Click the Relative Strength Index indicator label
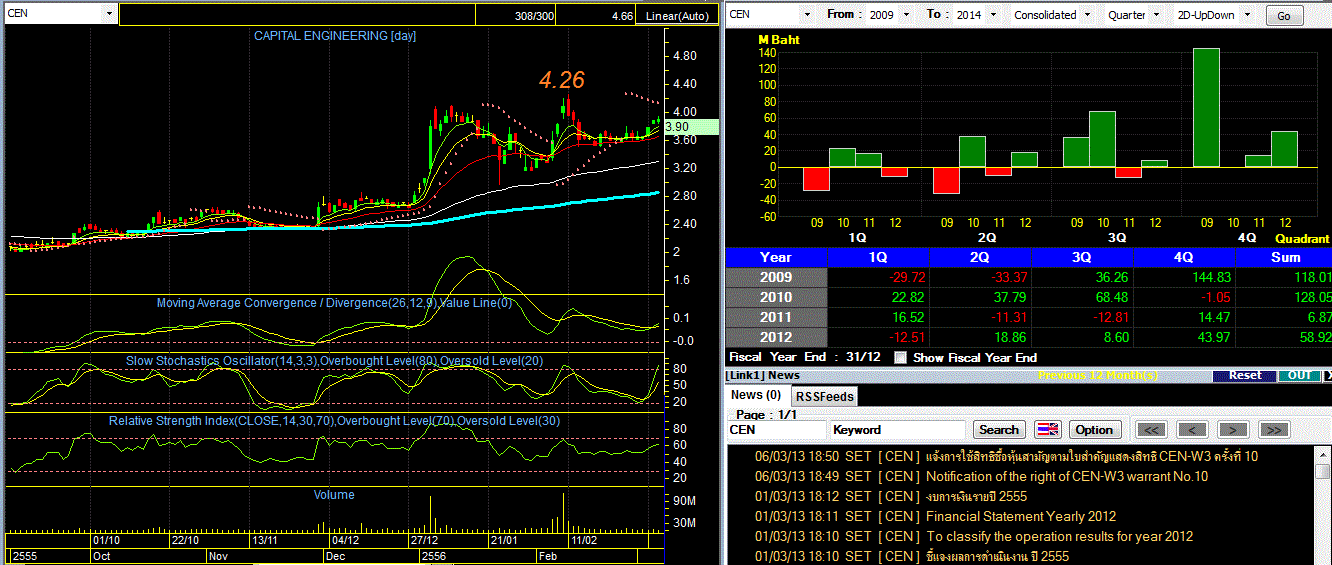Viewport: 1332px width, 565px height. click(334, 421)
